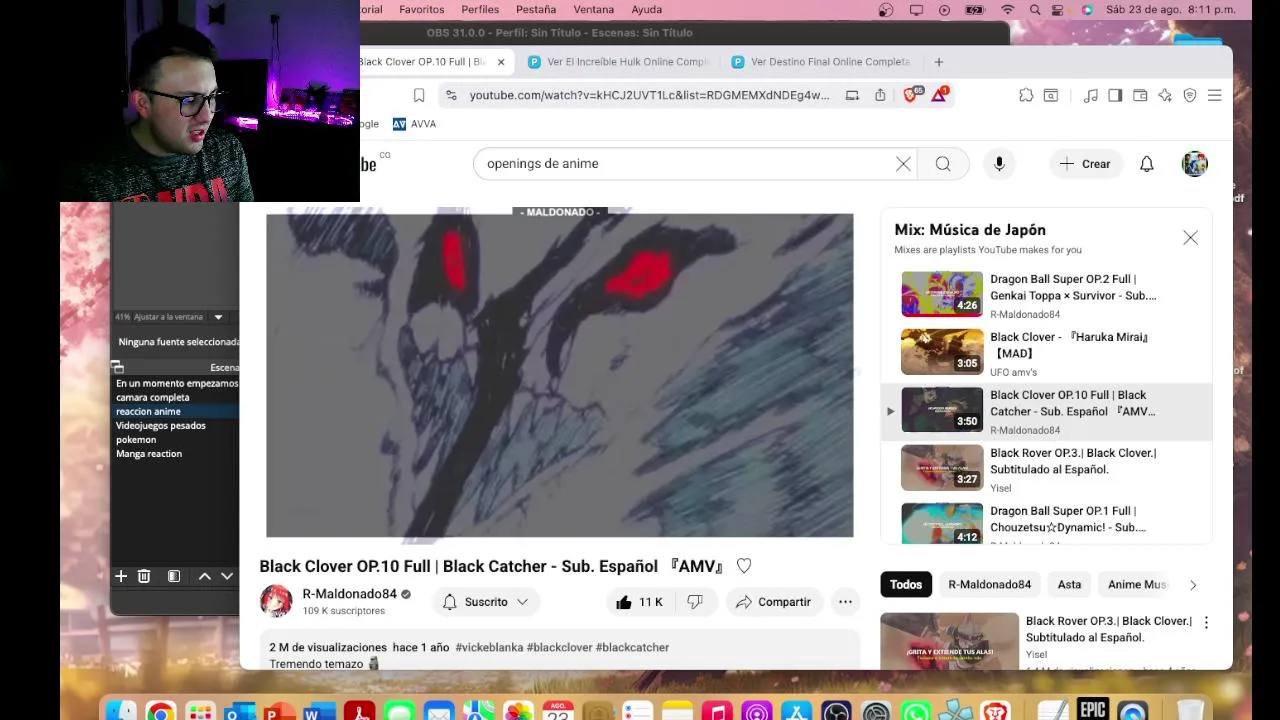Move scene up in OBS scenes list

click(204, 576)
